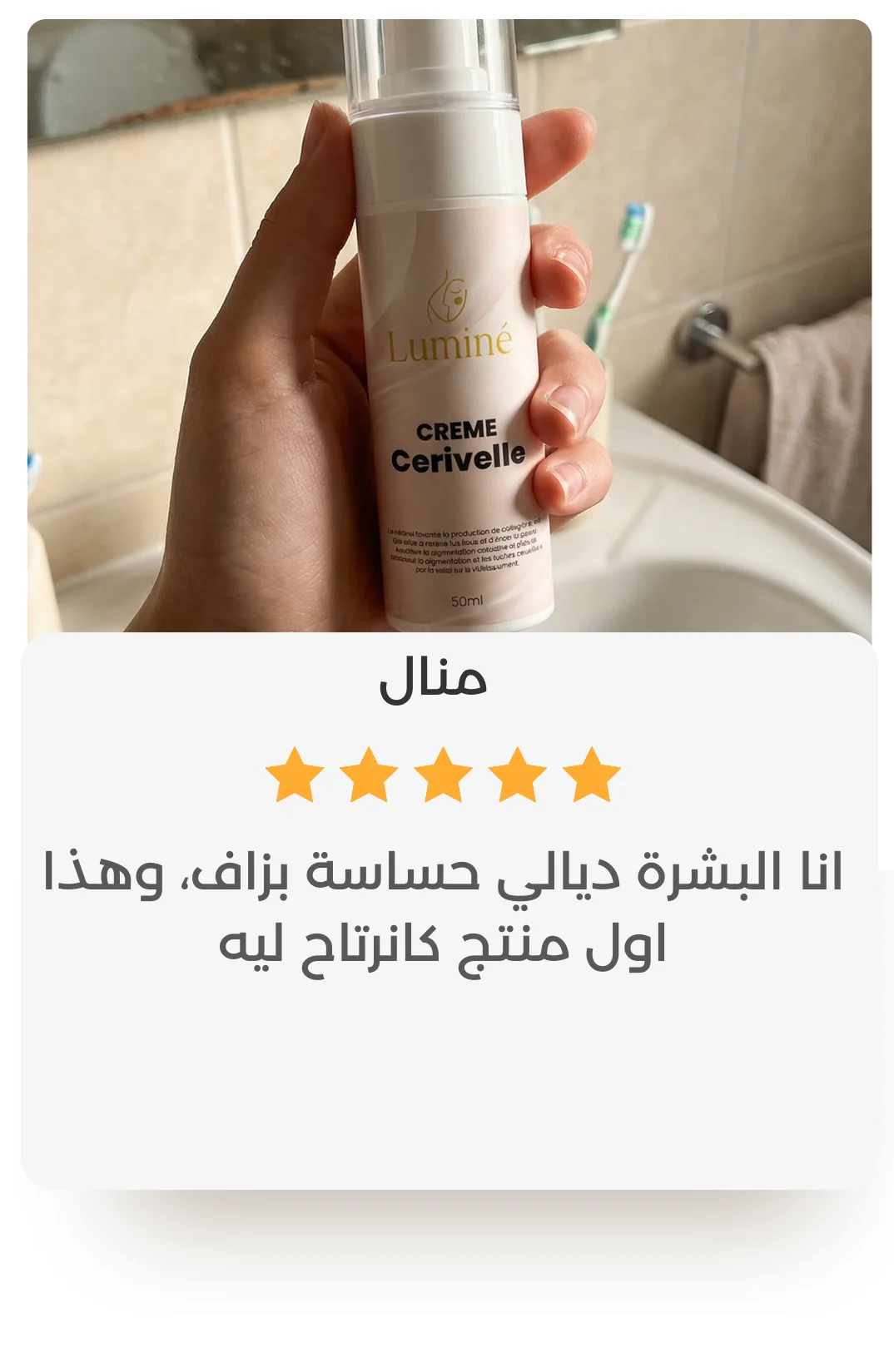Click the review line اول منتج كانرتاح ليه

[x=443, y=948]
